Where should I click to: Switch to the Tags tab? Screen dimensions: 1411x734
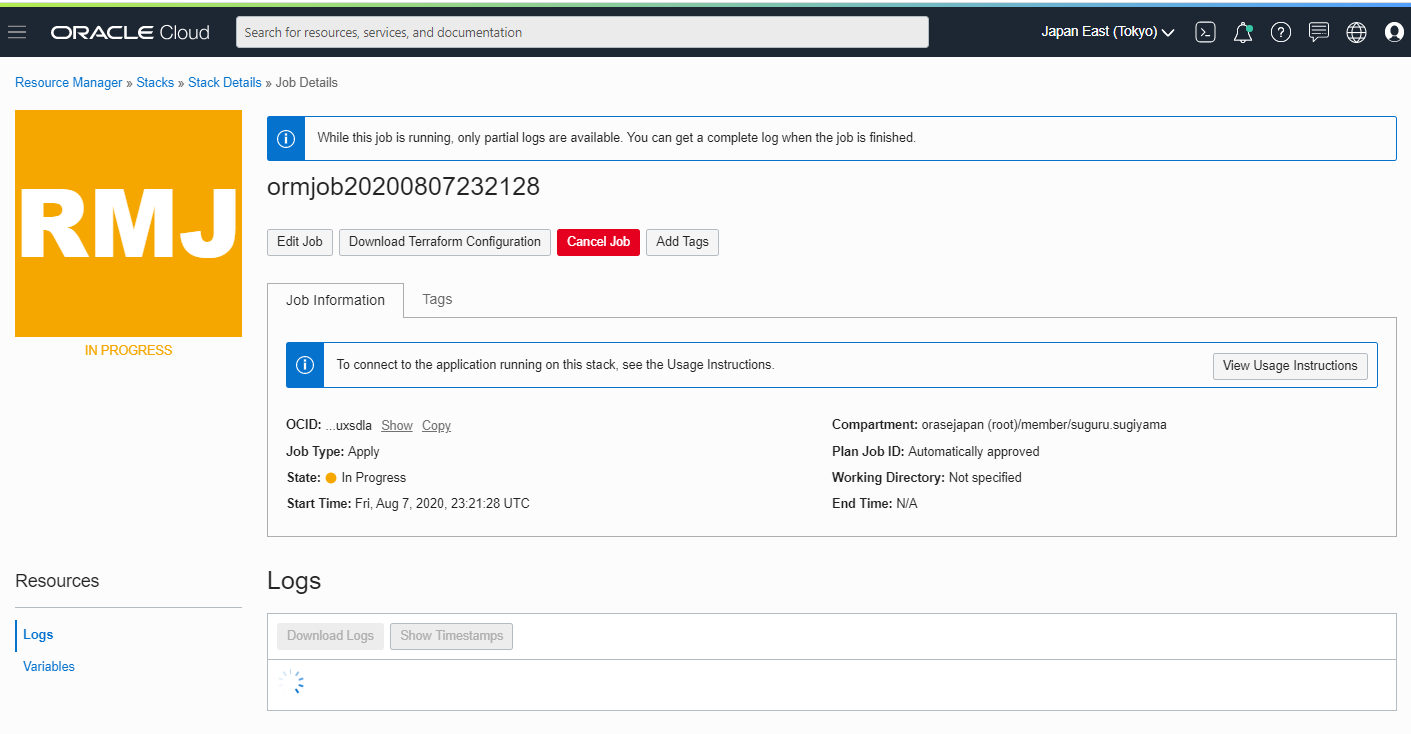pyautogui.click(x=436, y=299)
